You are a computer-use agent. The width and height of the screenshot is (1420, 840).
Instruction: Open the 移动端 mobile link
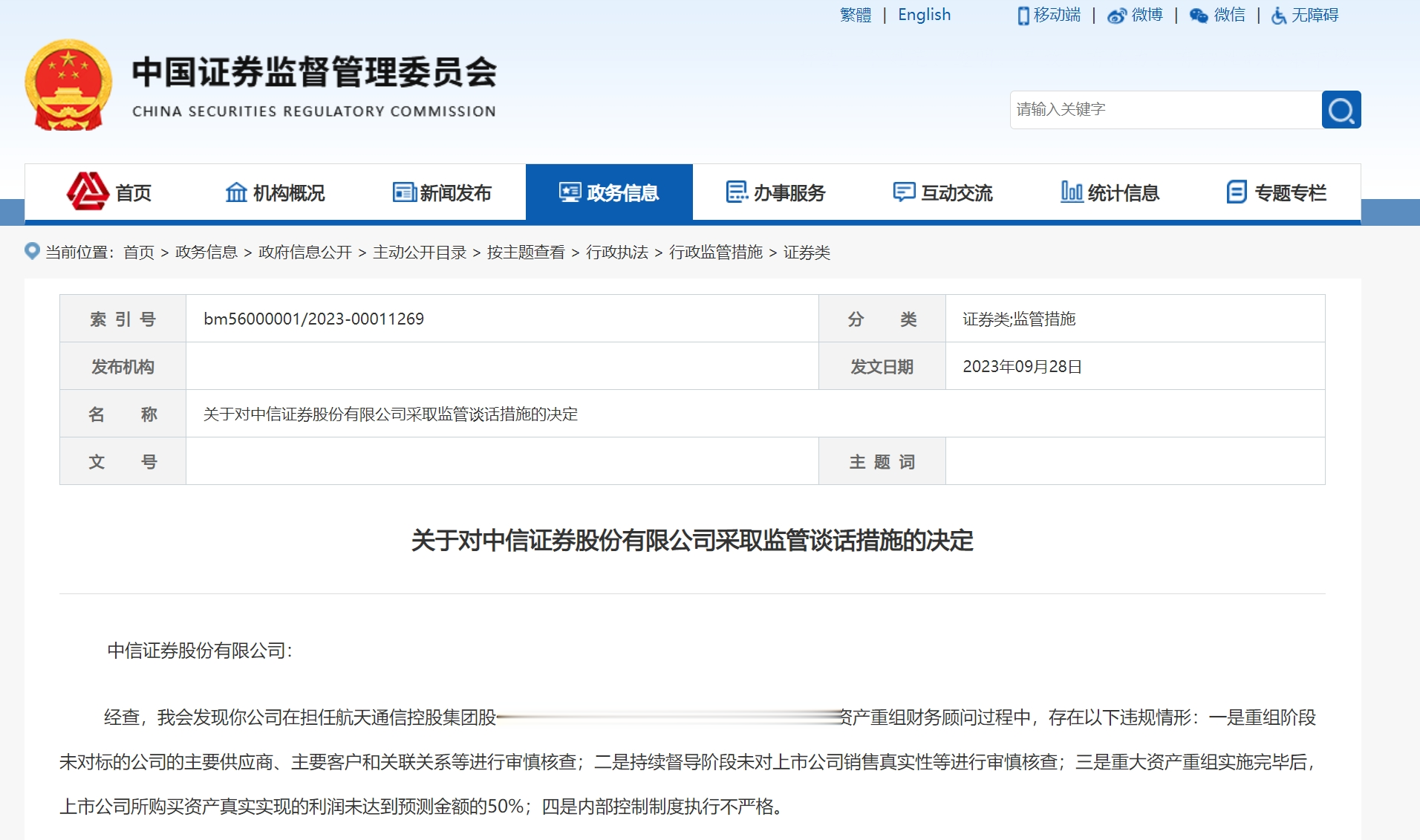pyautogui.click(x=1057, y=15)
